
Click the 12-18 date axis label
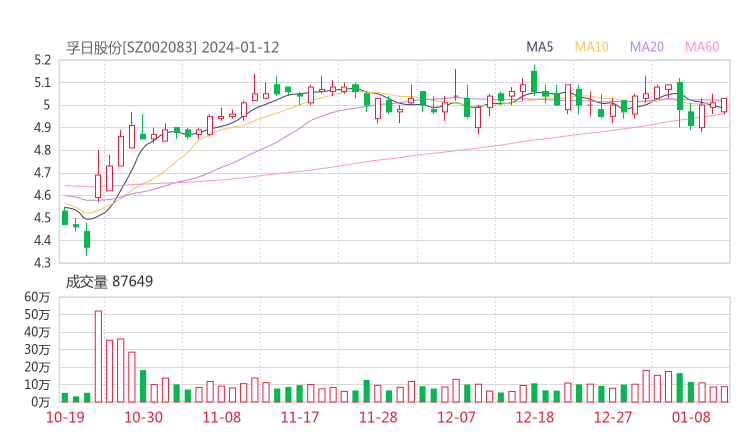click(x=535, y=417)
